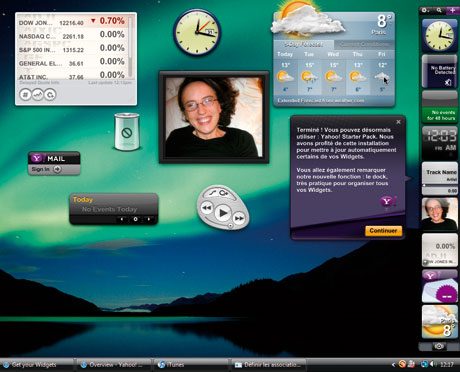Screen dimensions: 460x372
Task: Click the stock ticker 0.00% dock widget
Action: 440,250
